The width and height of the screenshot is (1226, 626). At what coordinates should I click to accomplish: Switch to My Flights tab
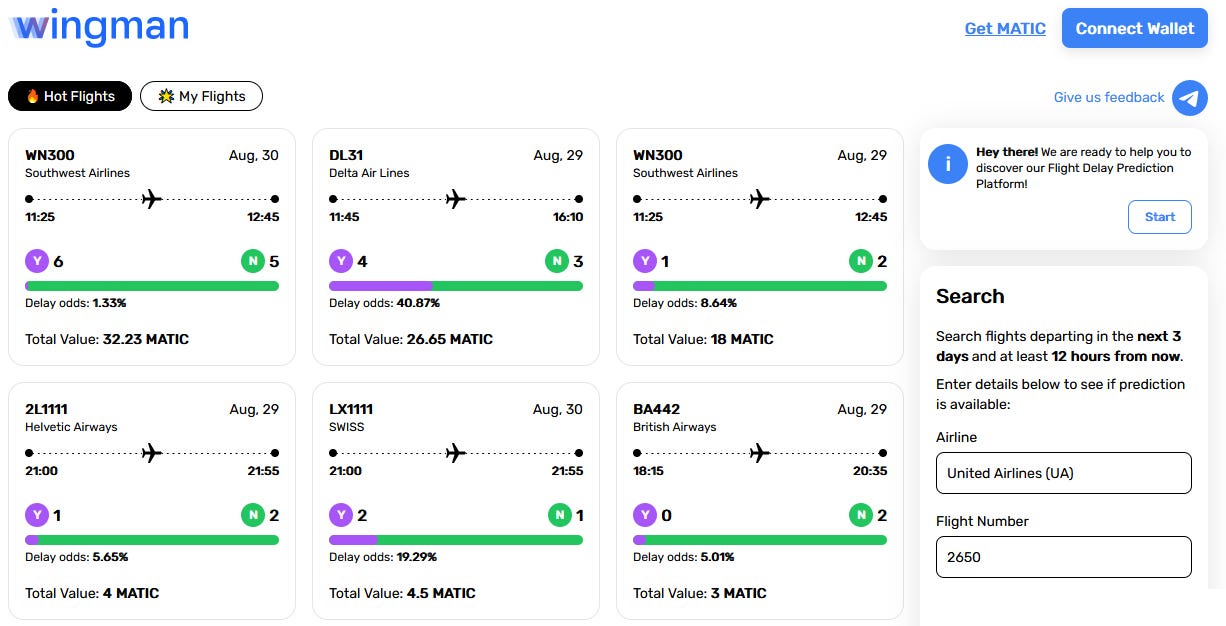click(201, 96)
